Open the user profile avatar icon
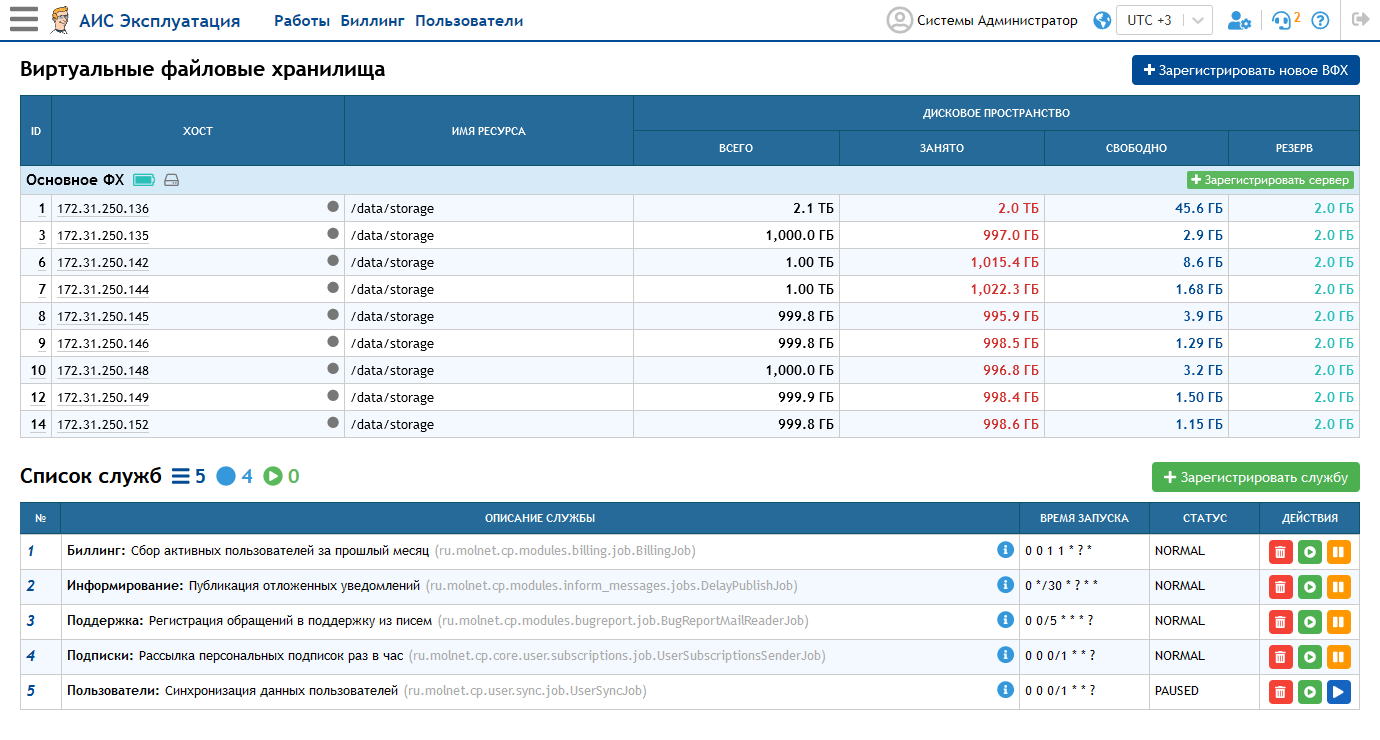The image size is (1380, 740). [x=900, y=20]
